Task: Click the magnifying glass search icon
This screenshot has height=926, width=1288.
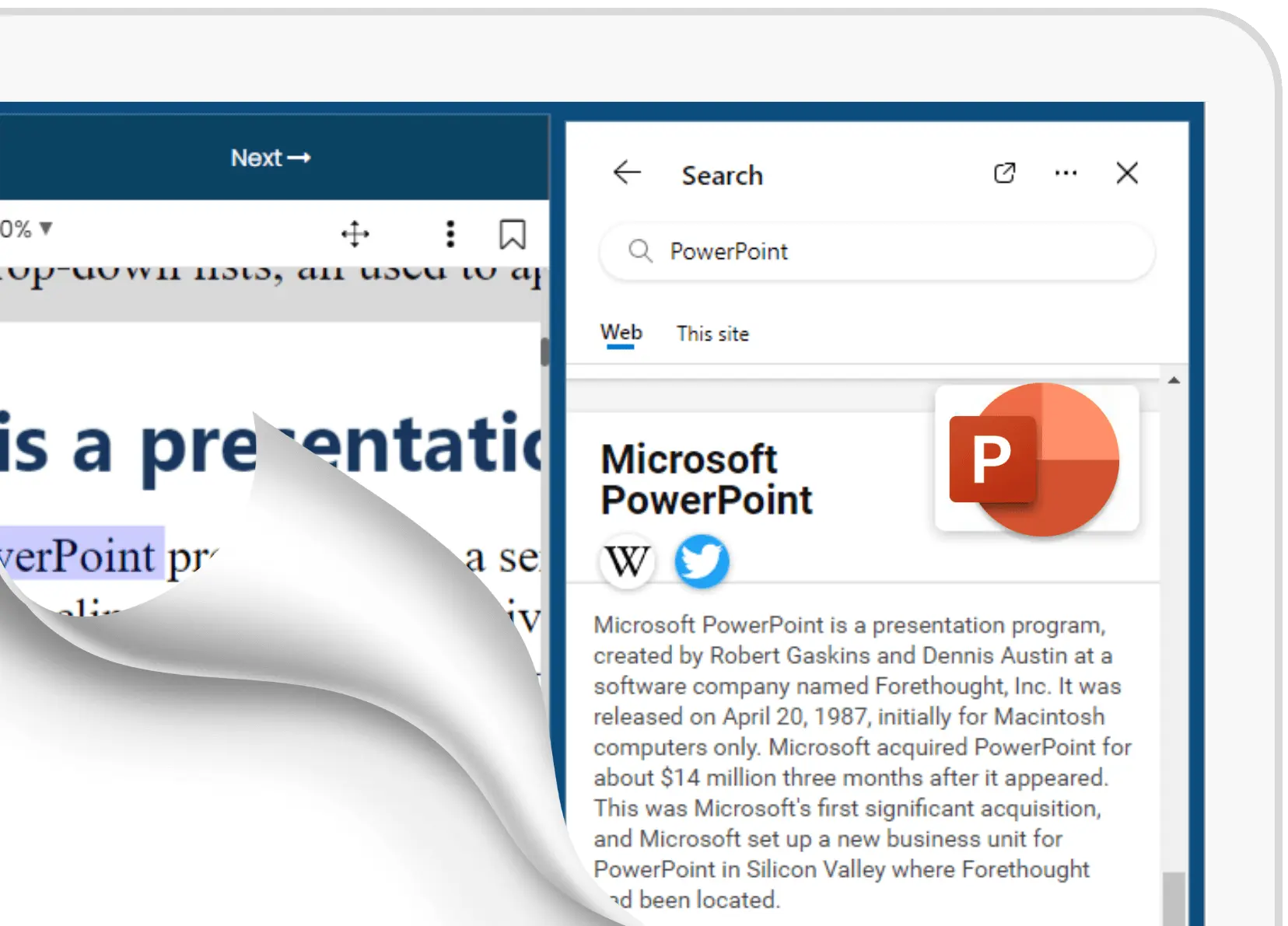Action: tap(640, 251)
